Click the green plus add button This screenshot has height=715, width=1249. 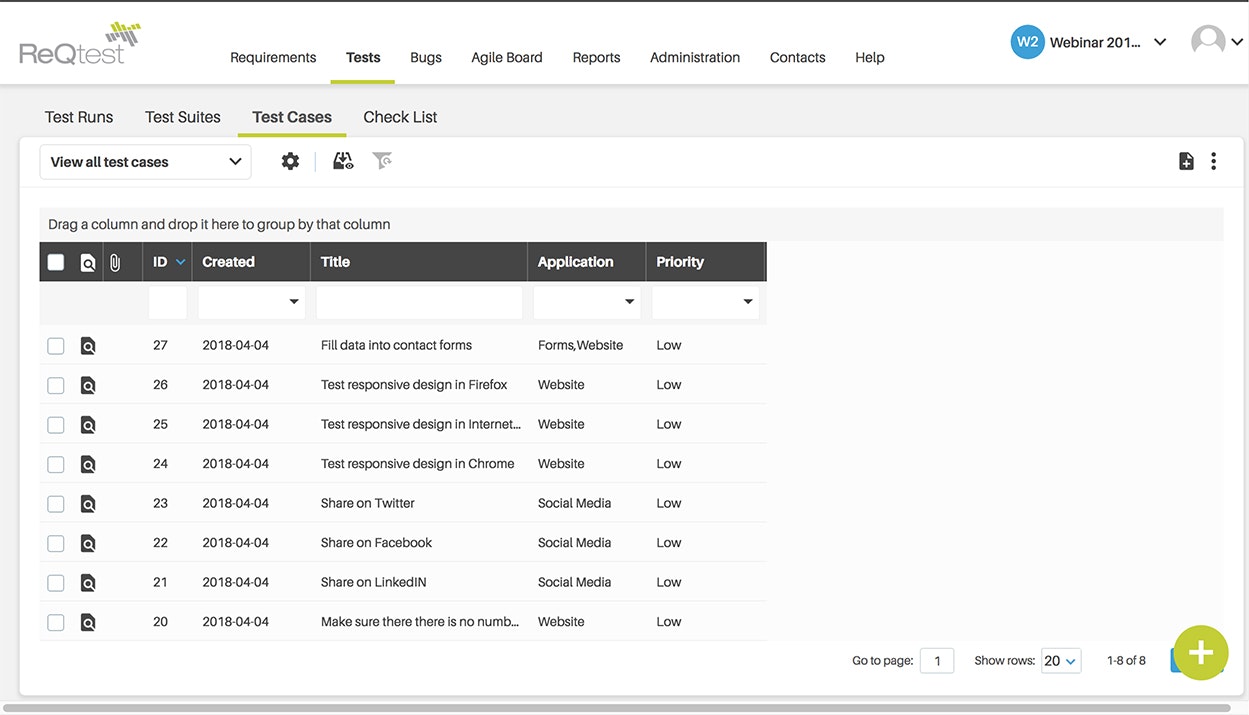(x=1201, y=653)
